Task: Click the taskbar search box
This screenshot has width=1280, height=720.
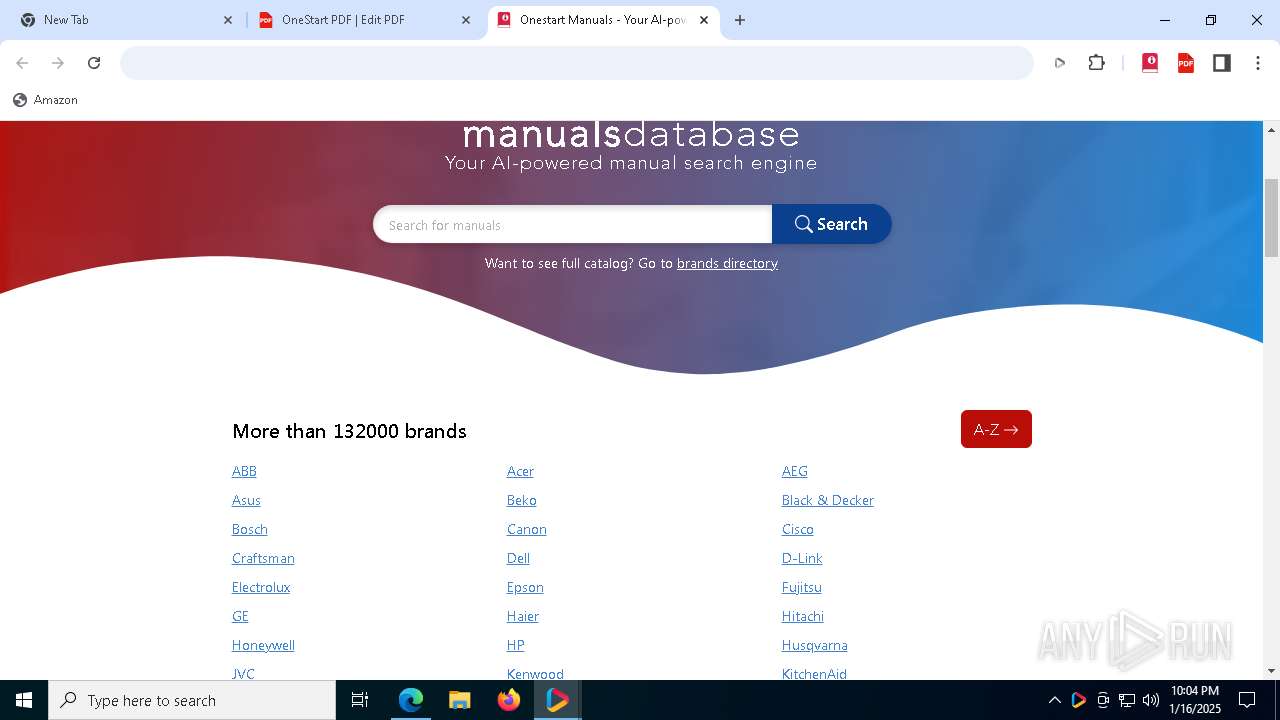Action: (192, 700)
